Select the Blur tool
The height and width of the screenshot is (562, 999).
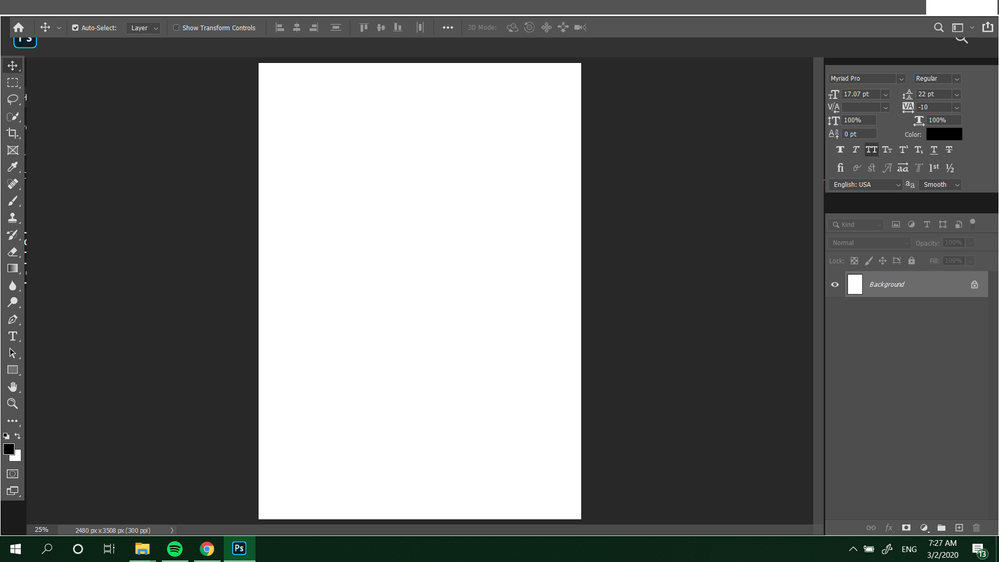(x=13, y=285)
